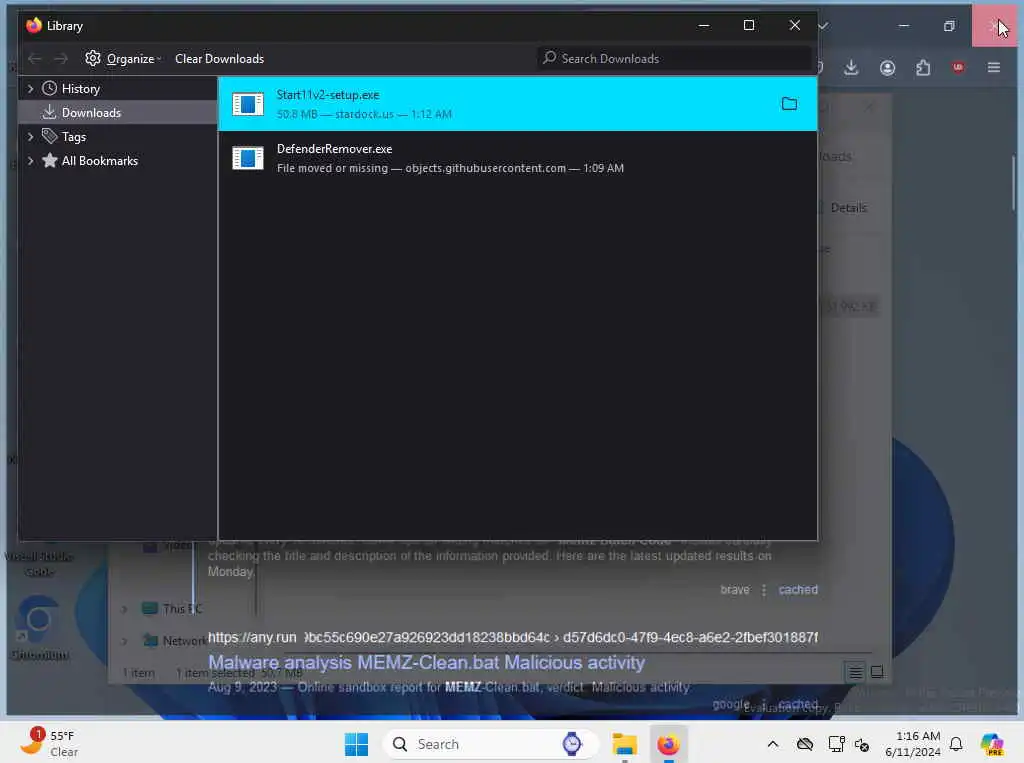Go back in Library navigation
The width and height of the screenshot is (1024, 763).
[35, 59]
